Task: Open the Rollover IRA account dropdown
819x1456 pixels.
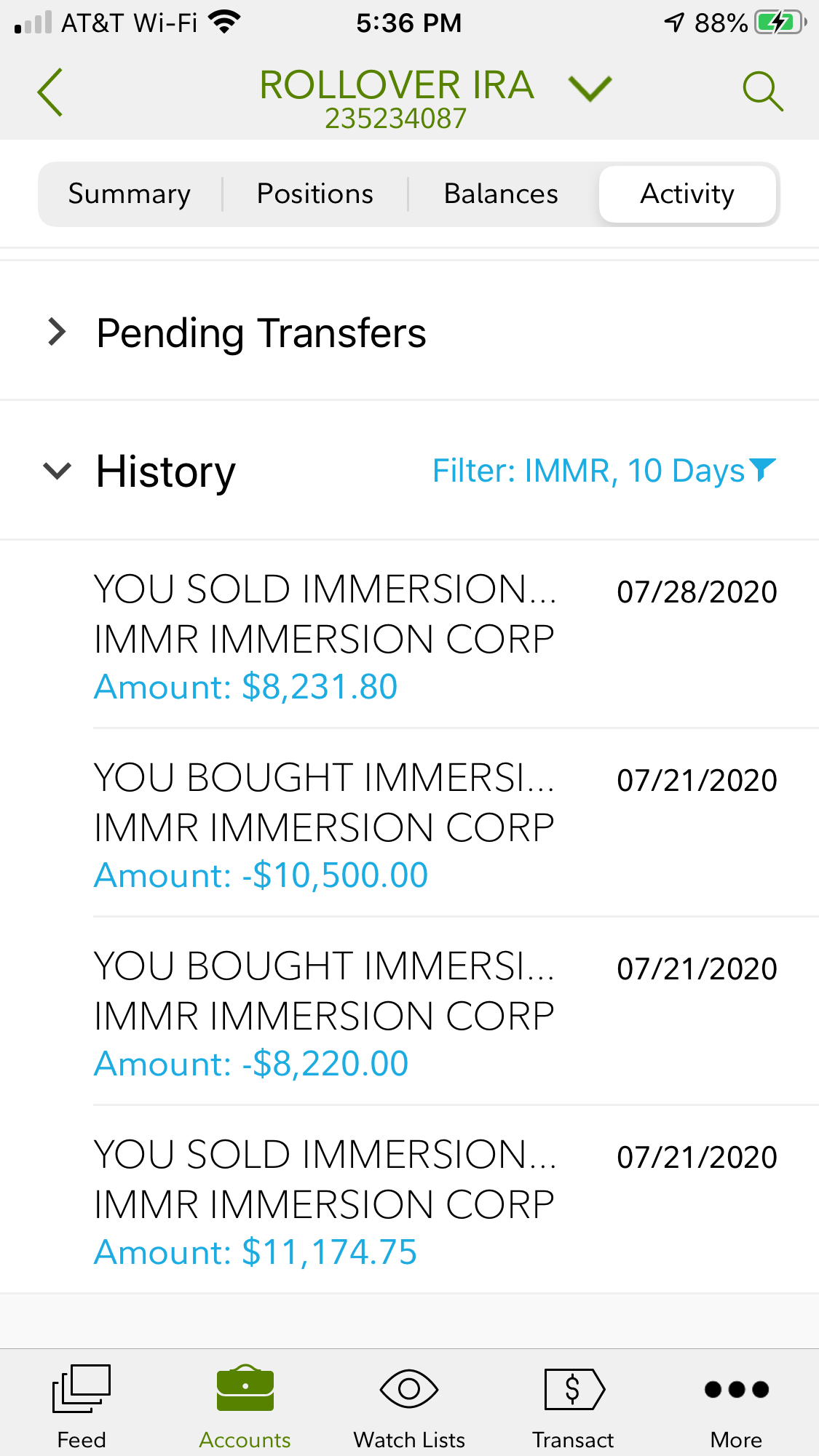Action: coord(590,89)
